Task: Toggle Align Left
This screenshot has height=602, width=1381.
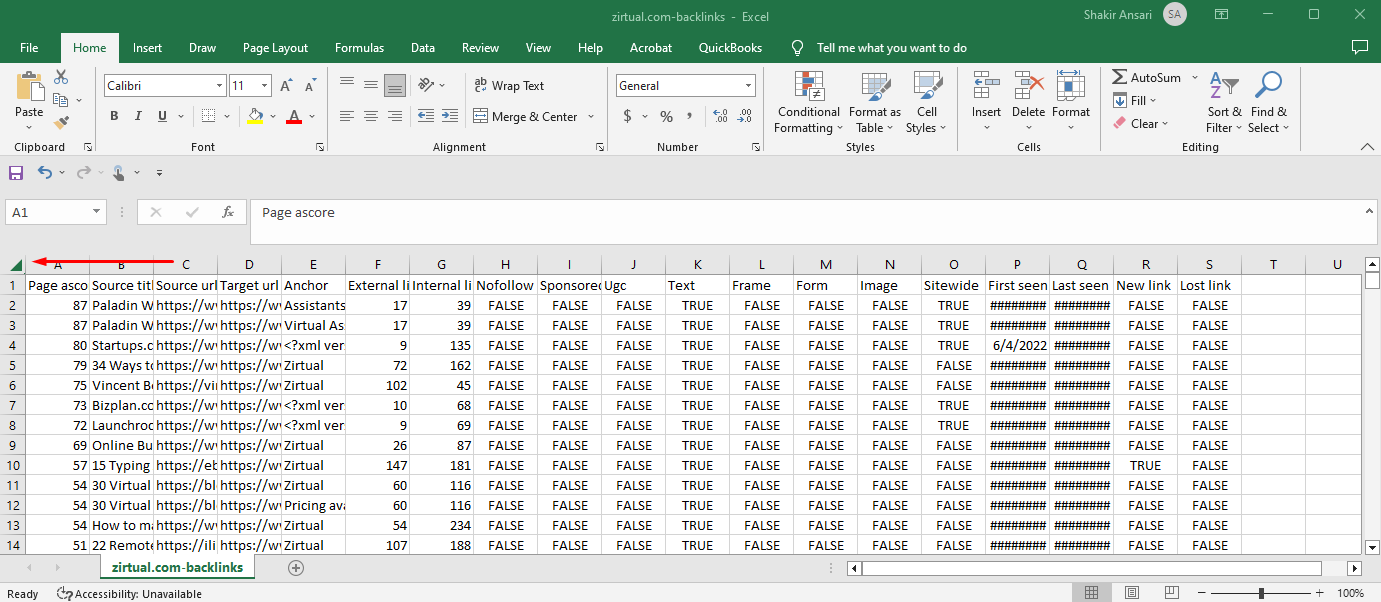Action: pos(347,116)
